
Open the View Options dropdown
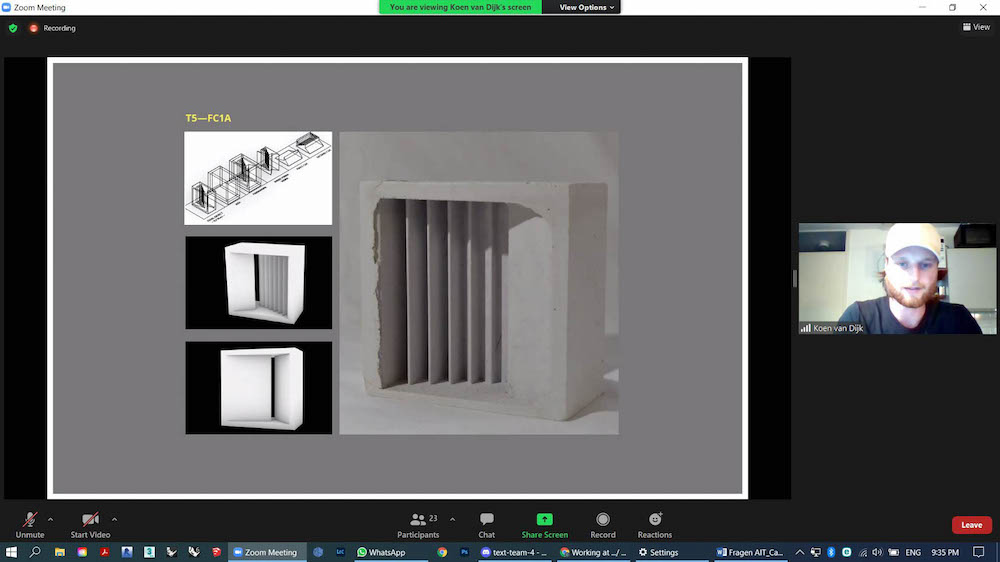click(x=586, y=7)
